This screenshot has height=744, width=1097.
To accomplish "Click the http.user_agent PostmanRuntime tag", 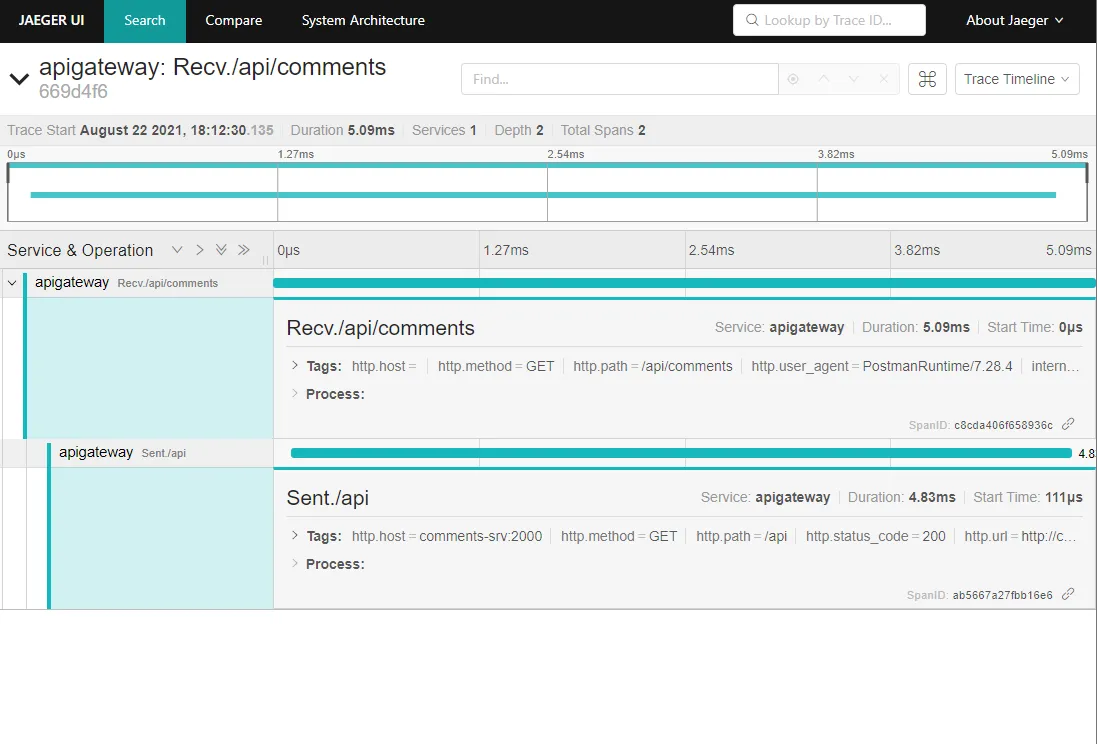I will coord(882,366).
